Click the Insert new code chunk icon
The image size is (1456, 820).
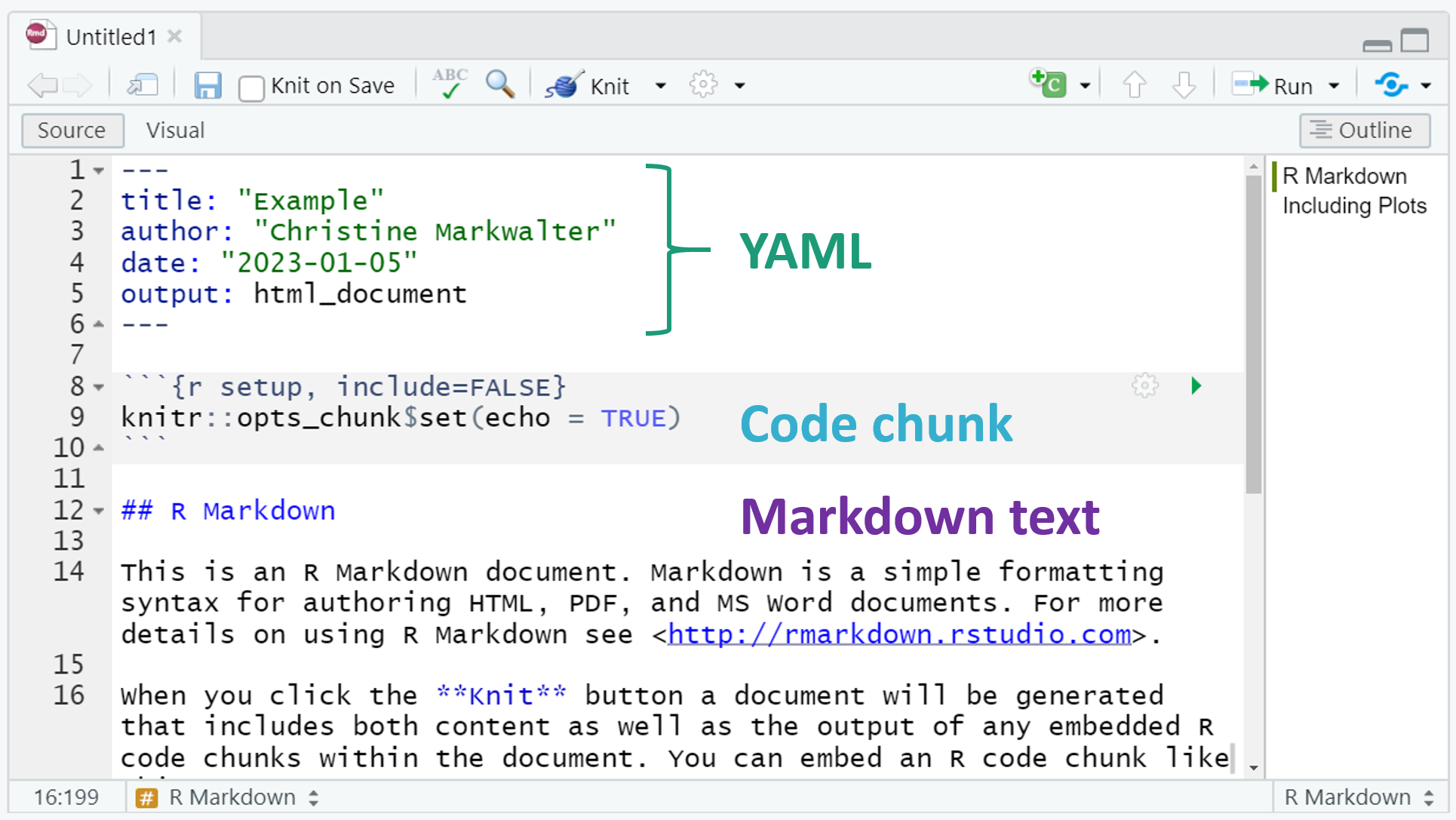point(1049,84)
